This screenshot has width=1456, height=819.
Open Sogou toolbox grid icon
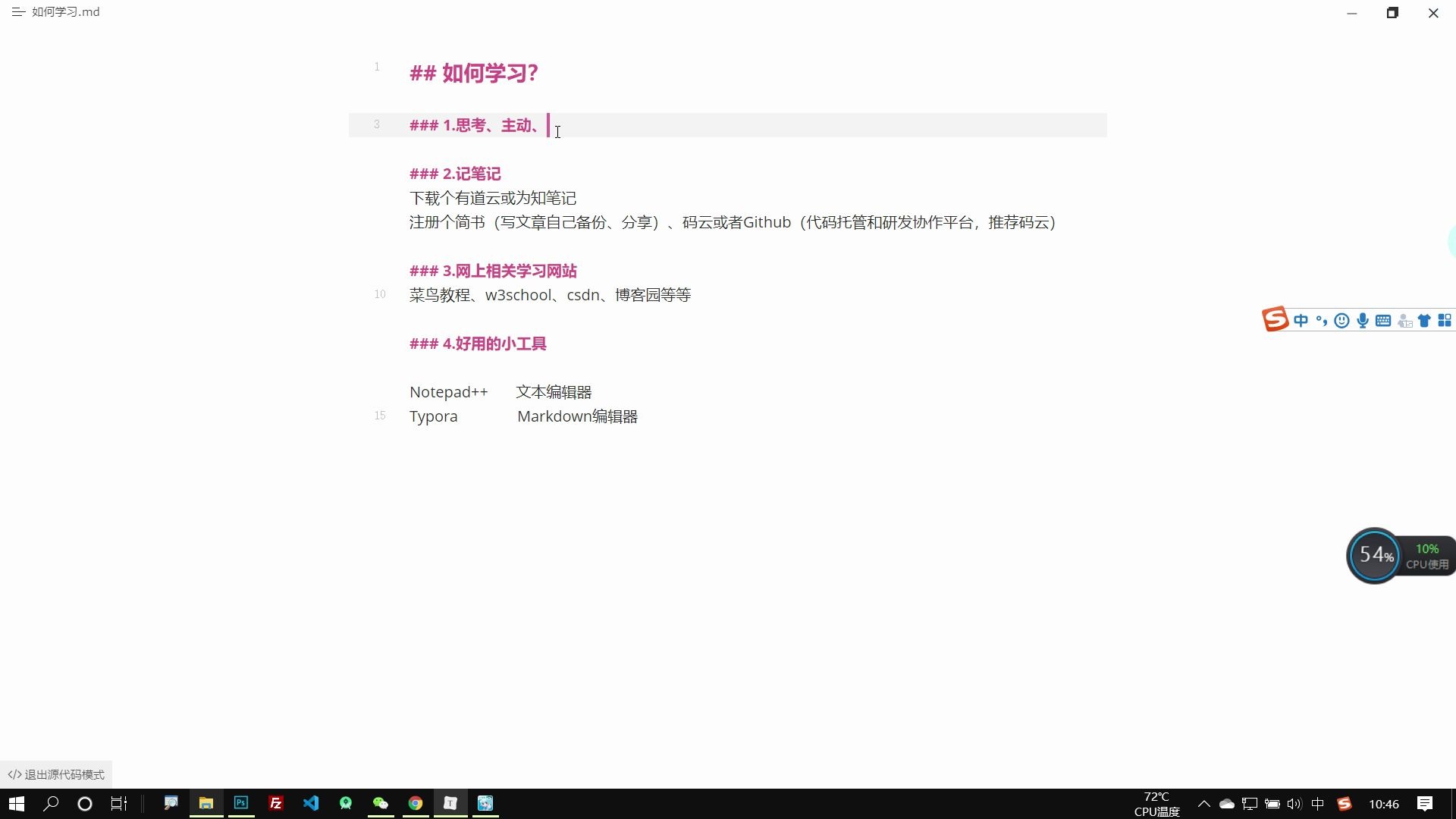click(1445, 321)
